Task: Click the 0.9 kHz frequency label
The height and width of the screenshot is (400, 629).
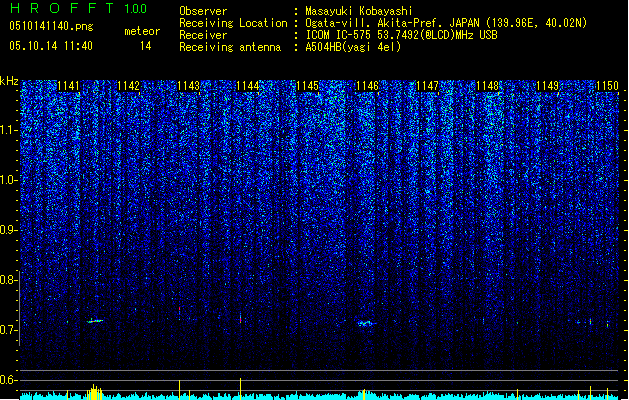Action: 8,230
